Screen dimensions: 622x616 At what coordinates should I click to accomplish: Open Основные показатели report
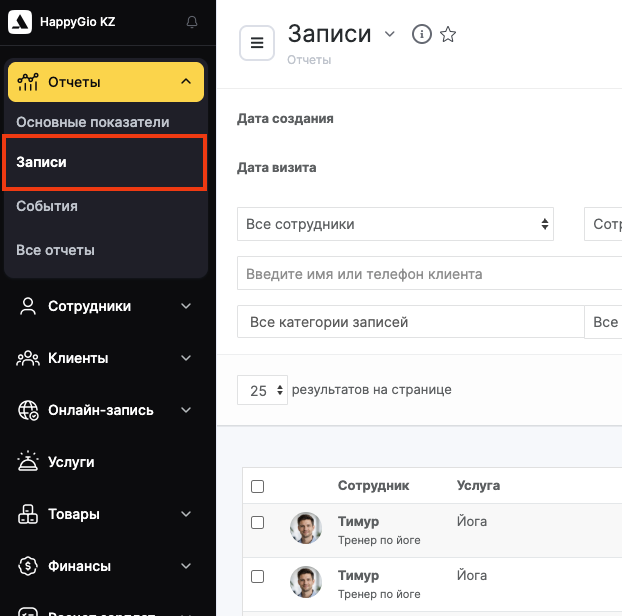pos(93,122)
